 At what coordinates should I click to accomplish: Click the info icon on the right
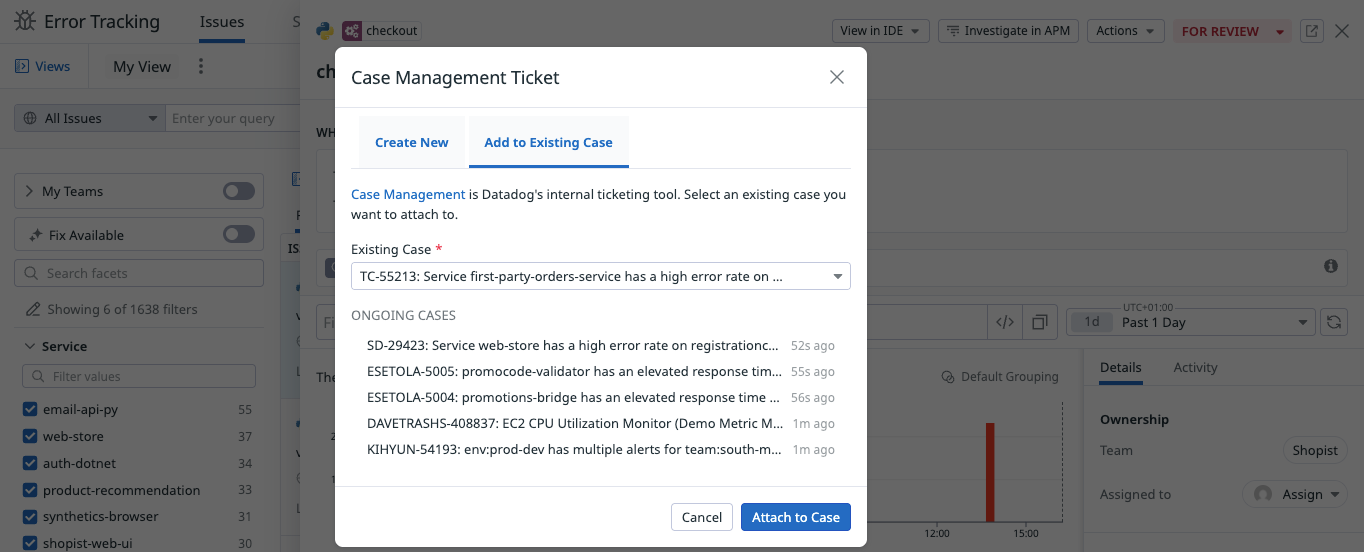[1331, 266]
